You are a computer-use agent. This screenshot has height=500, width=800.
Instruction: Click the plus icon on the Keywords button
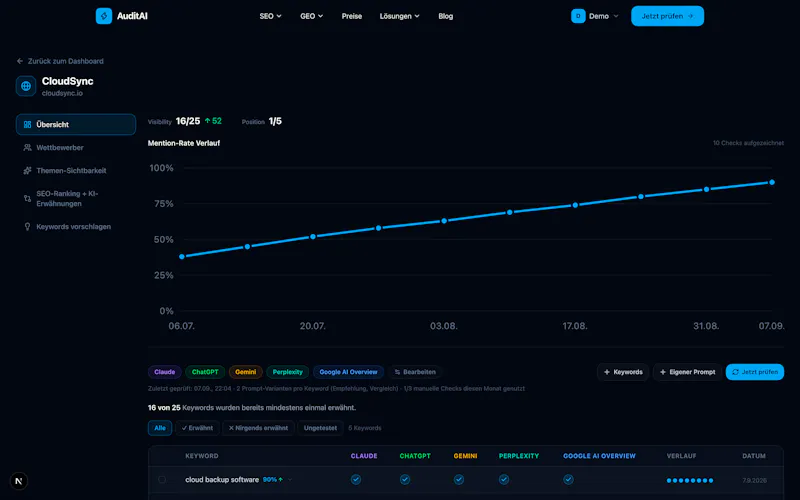607,372
